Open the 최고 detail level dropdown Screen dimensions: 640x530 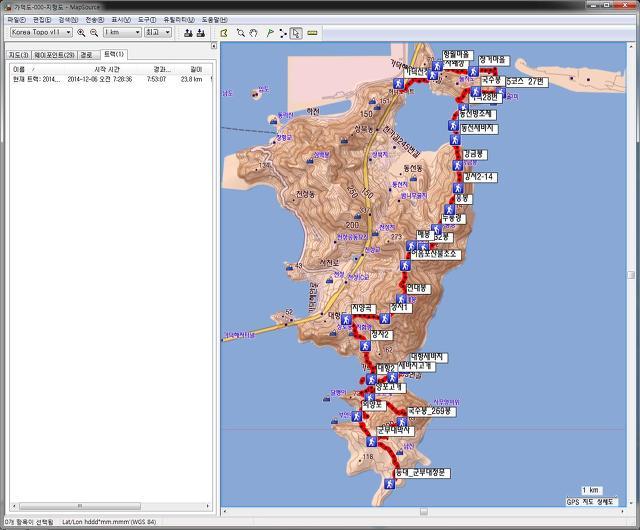pyautogui.click(x=158, y=32)
